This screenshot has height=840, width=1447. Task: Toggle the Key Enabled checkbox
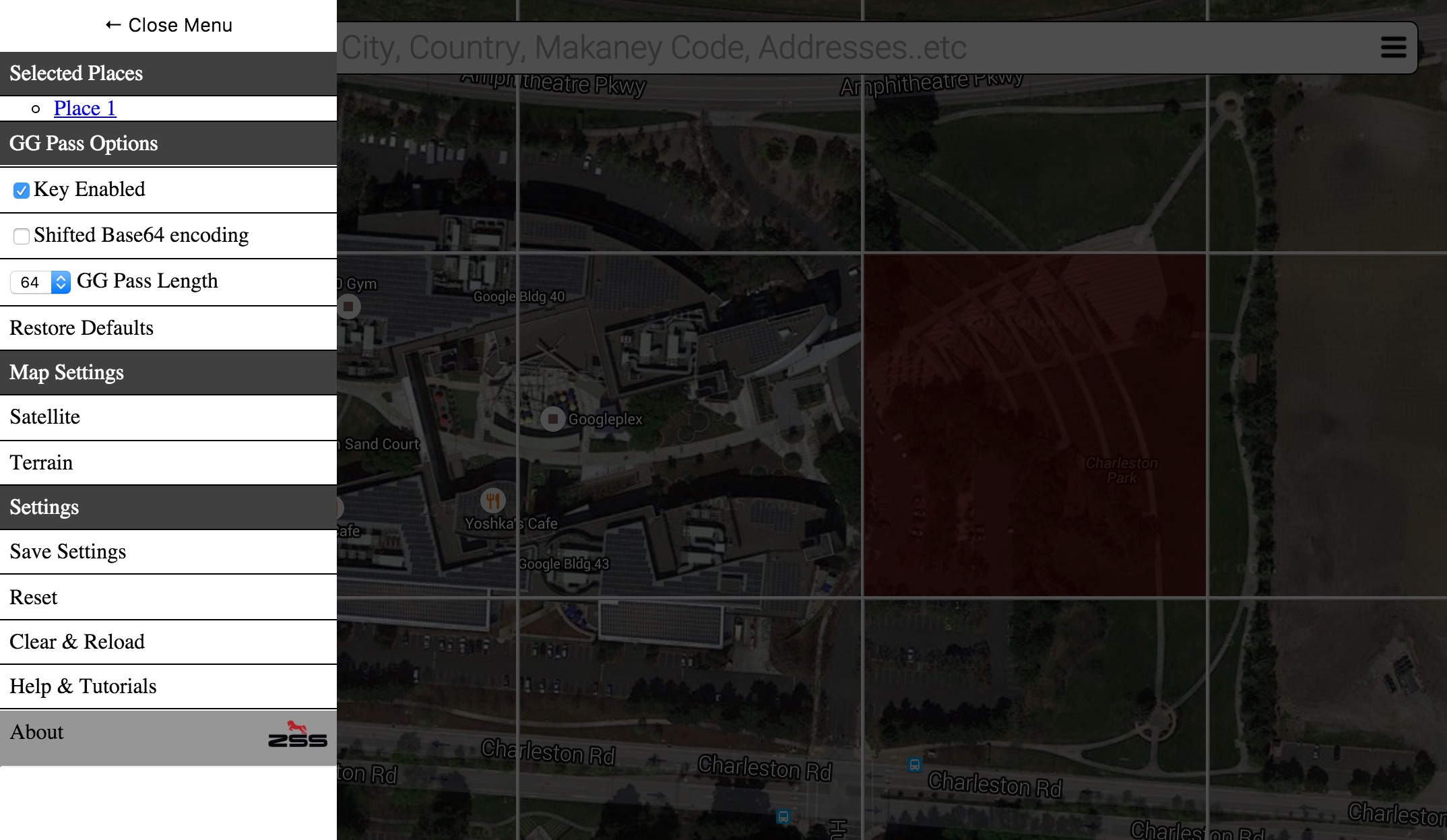22,191
